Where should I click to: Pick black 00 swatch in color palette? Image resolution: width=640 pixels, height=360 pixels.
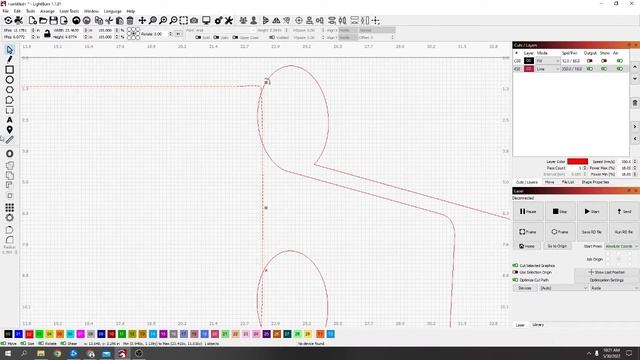point(8,334)
